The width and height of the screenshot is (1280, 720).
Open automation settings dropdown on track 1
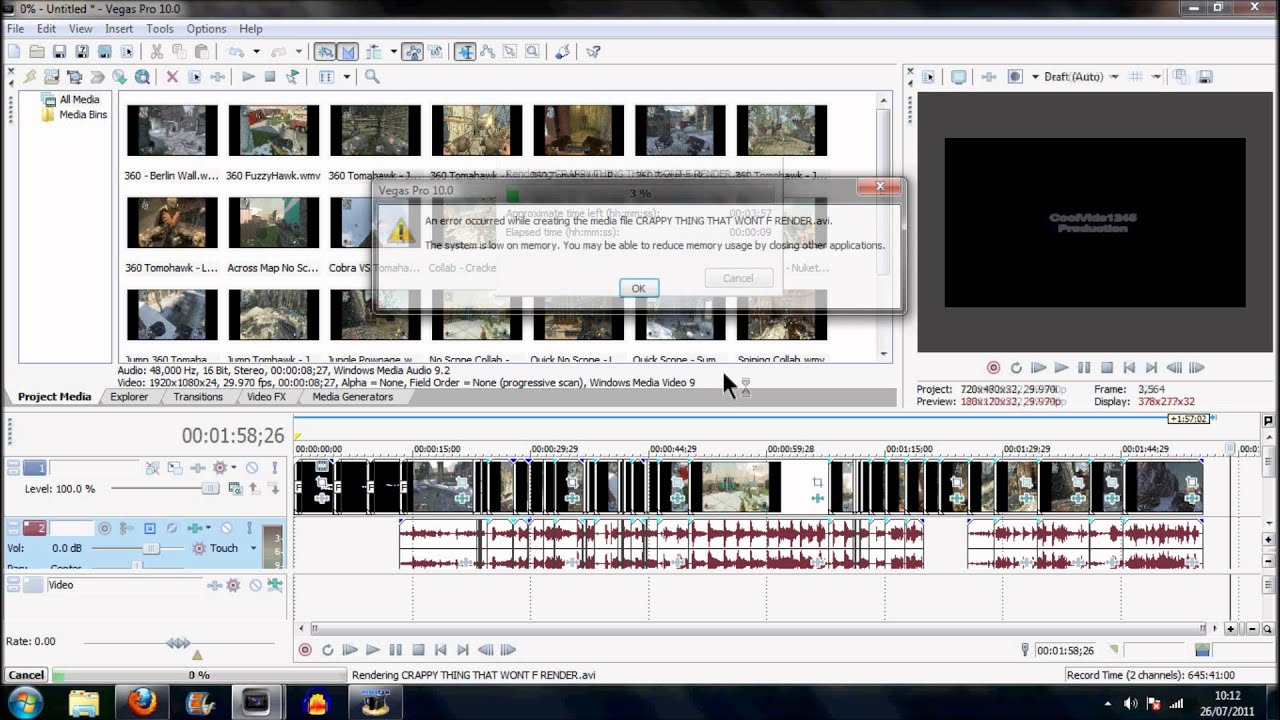234,467
